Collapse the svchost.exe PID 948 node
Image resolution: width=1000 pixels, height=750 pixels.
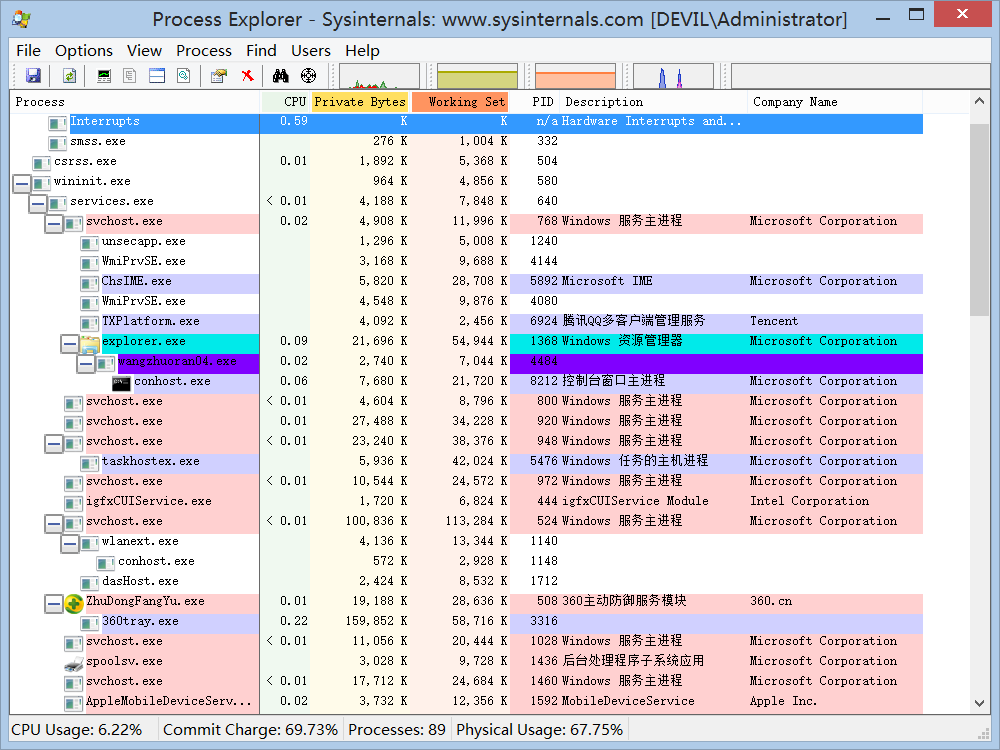point(54,444)
